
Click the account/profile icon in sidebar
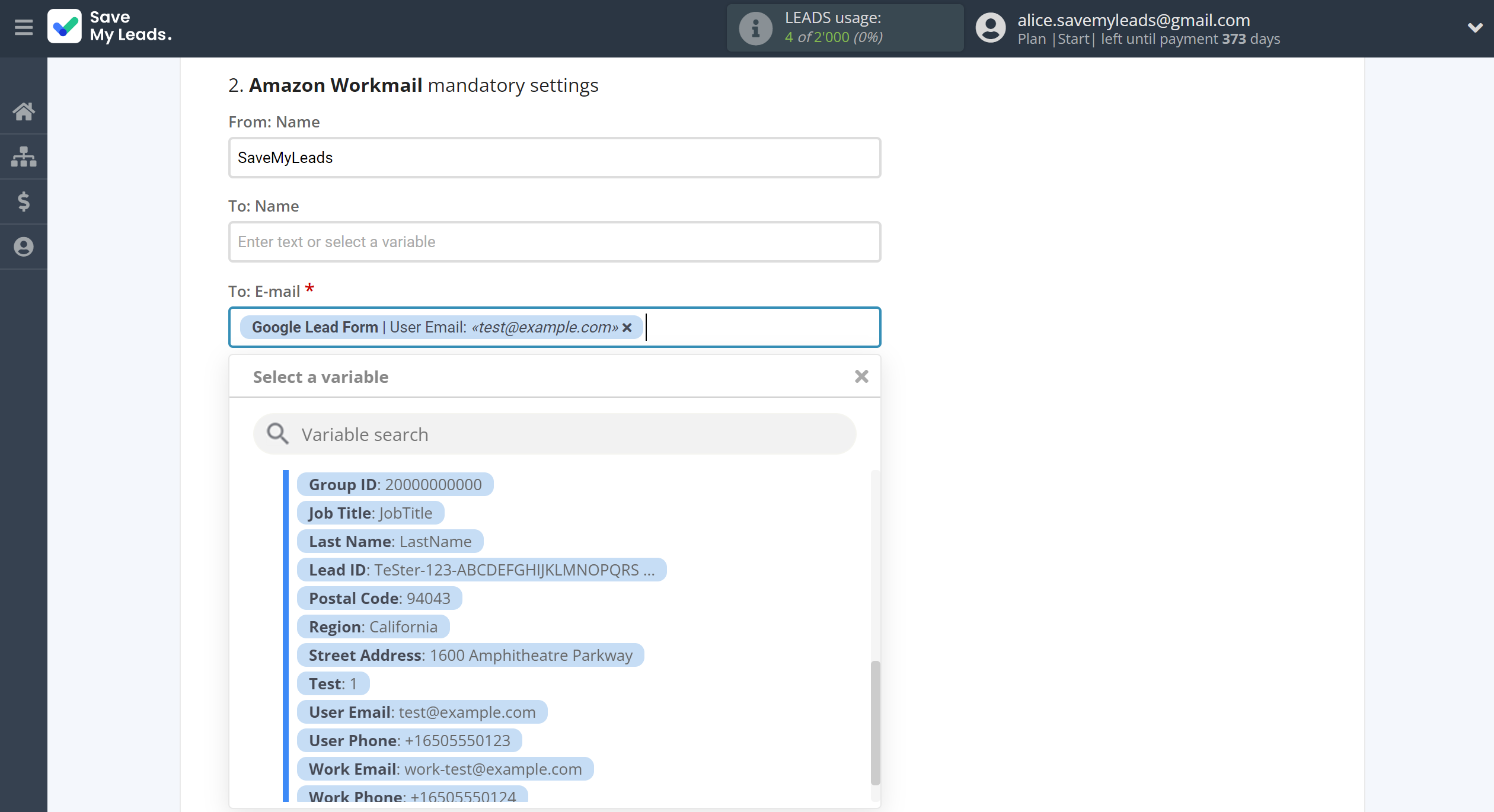pyautogui.click(x=24, y=246)
